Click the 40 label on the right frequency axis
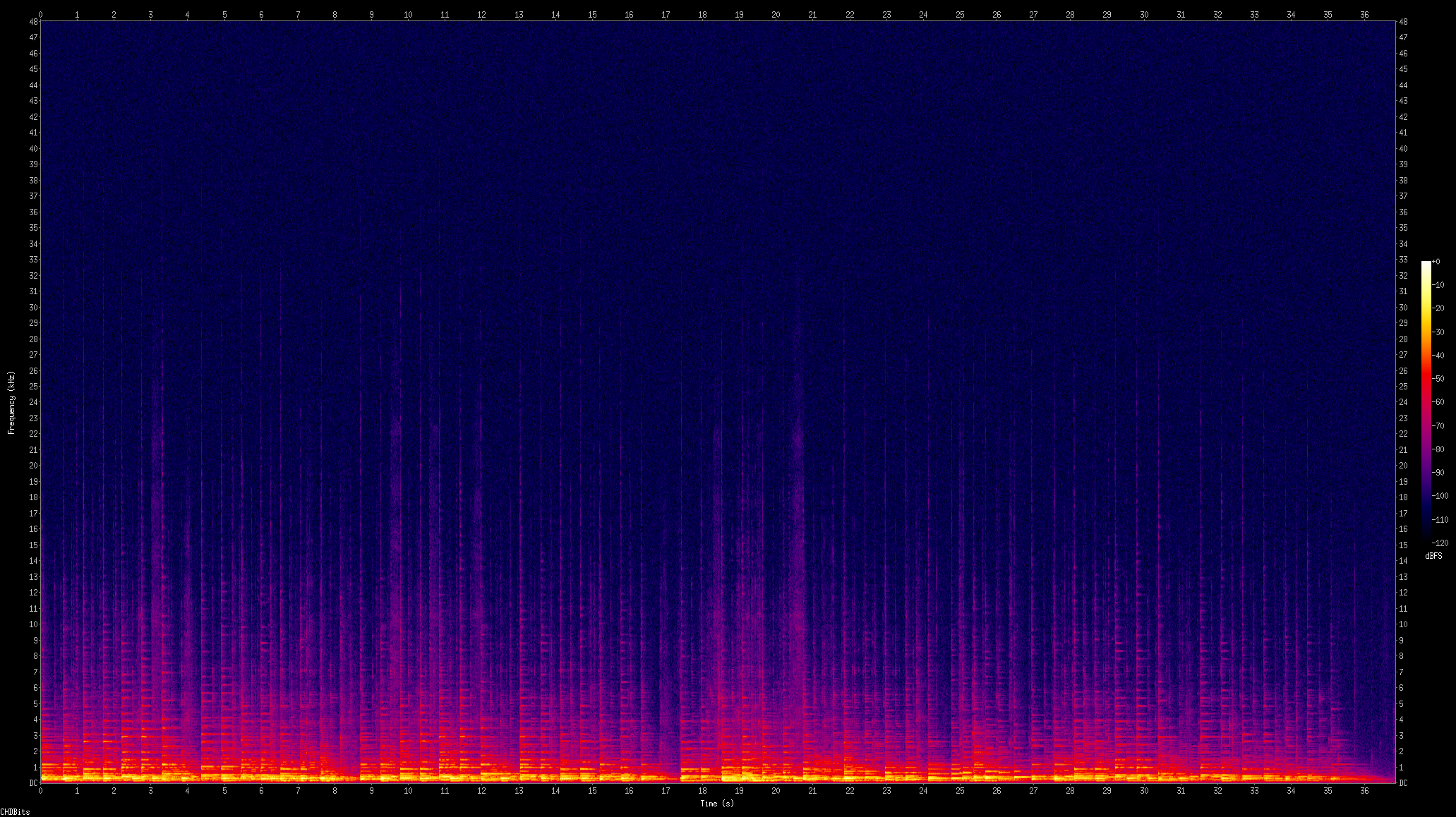Image resolution: width=1456 pixels, height=817 pixels. click(1403, 149)
